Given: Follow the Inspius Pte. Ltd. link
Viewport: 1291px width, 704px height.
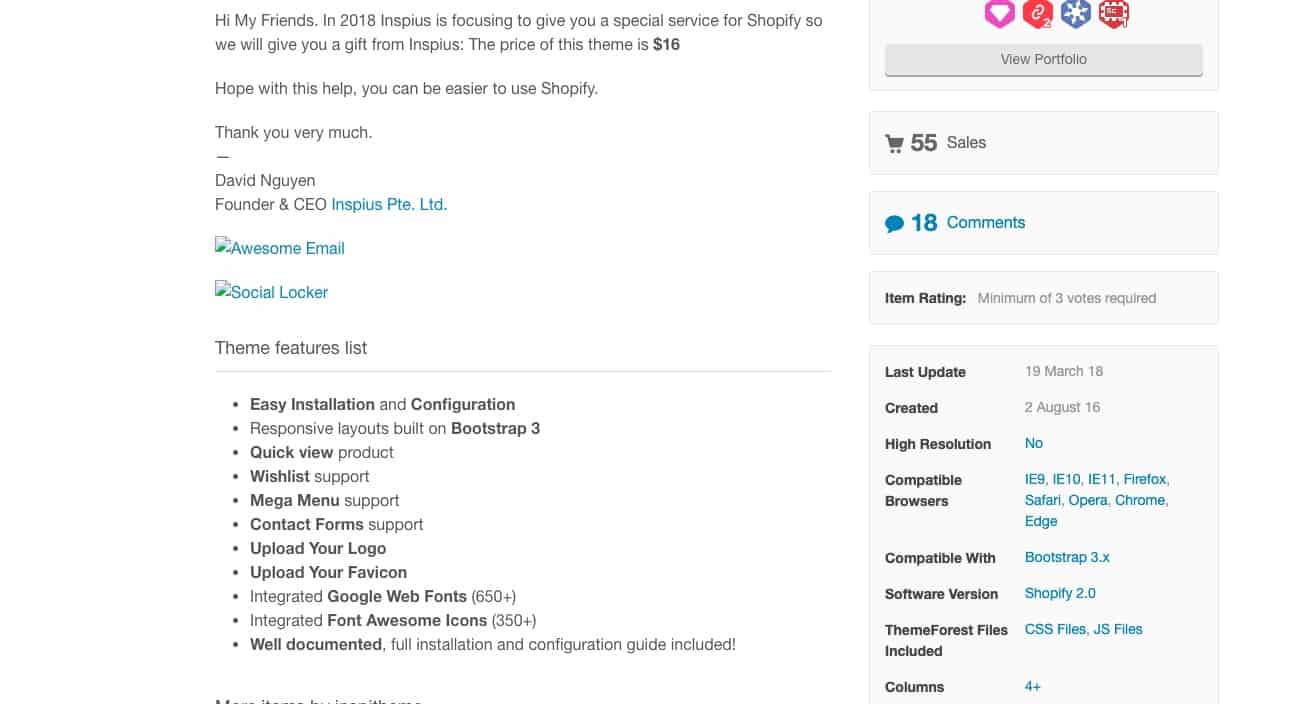Looking at the screenshot, I should coord(389,204).
